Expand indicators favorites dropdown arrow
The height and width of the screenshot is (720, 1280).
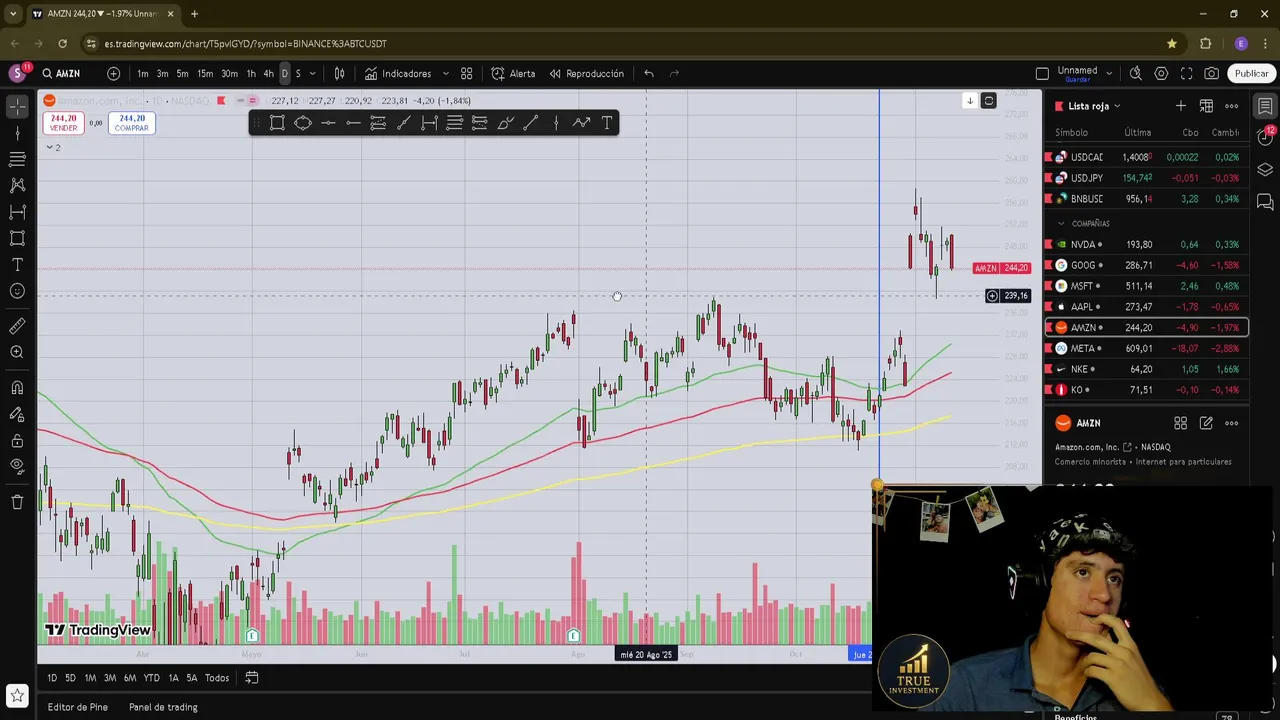pyautogui.click(x=445, y=73)
